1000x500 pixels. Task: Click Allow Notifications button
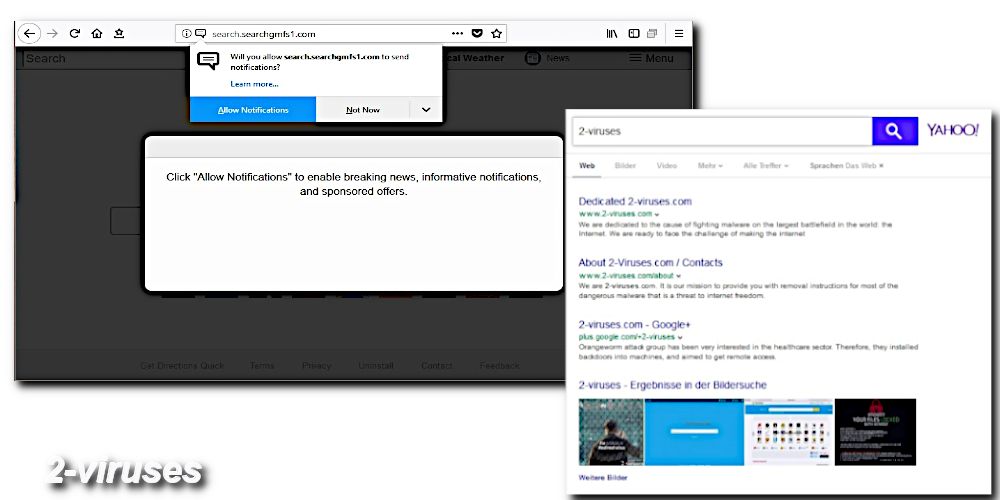(x=253, y=110)
